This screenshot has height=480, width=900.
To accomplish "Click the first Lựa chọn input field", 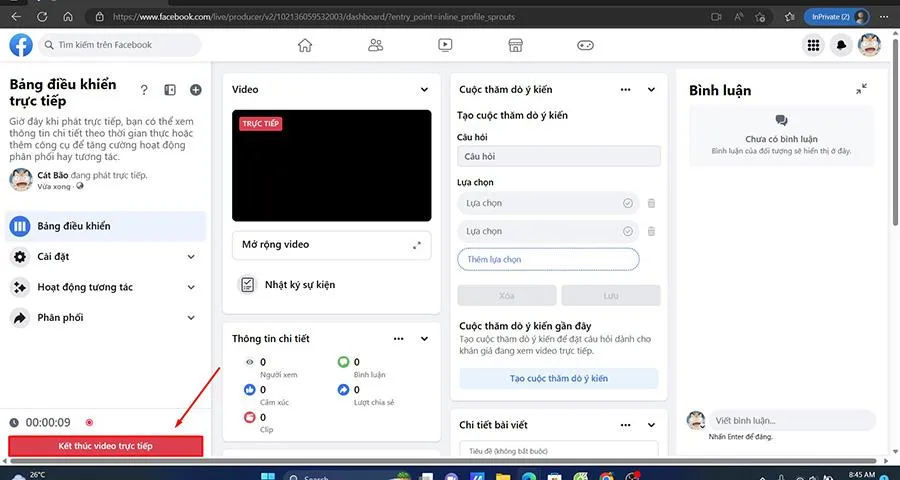I will pos(548,203).
